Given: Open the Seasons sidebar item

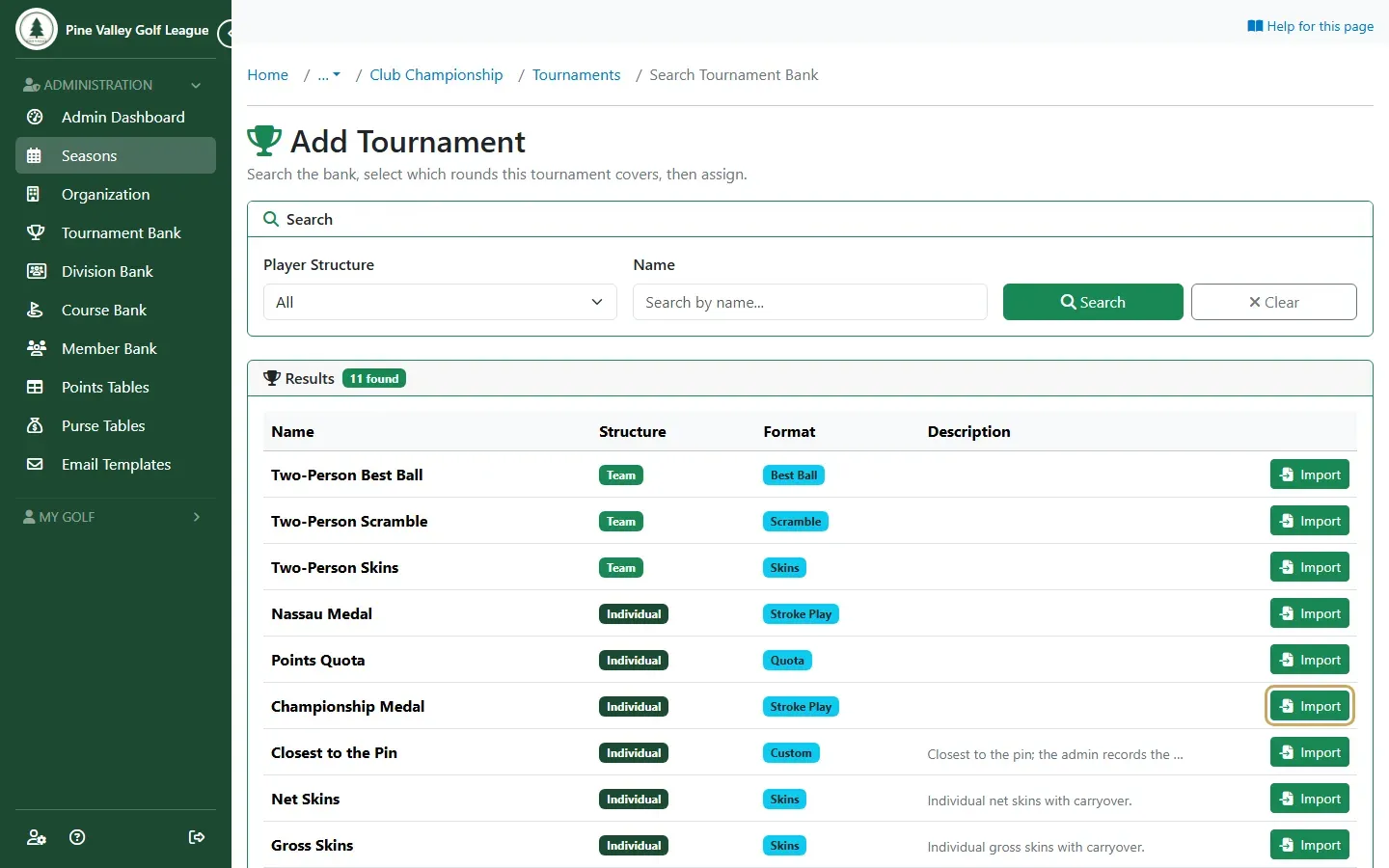Looking at the screenshot, I should pyautogui.click(x=116, y=155).
